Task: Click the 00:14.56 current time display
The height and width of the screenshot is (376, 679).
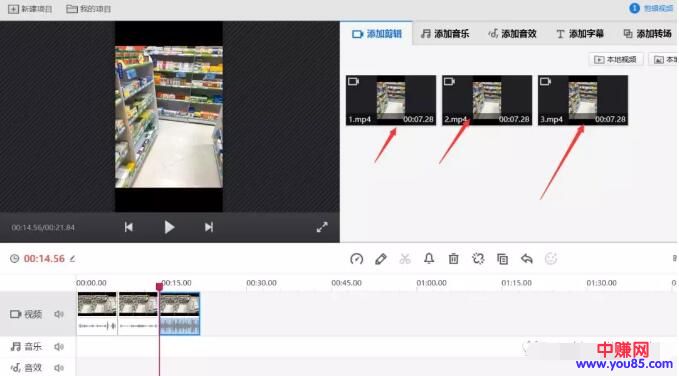Action: [x=44, y=259]
